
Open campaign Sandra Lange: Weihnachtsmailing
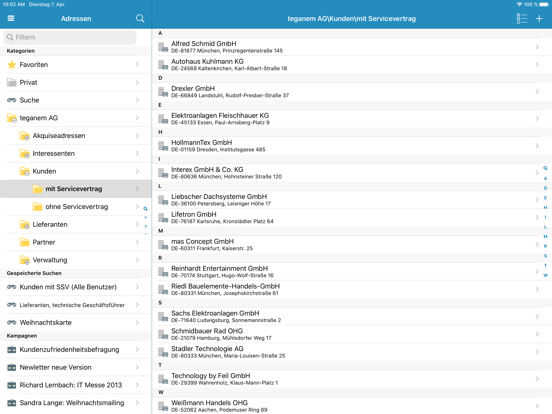pyautogui.click(x=76, y=403)
